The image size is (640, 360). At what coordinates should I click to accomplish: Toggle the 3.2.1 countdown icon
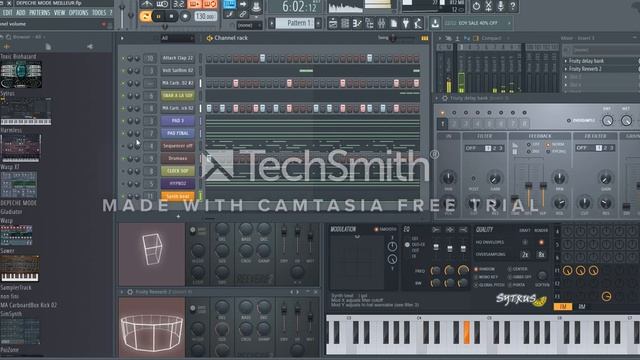[x=178, y=4]
